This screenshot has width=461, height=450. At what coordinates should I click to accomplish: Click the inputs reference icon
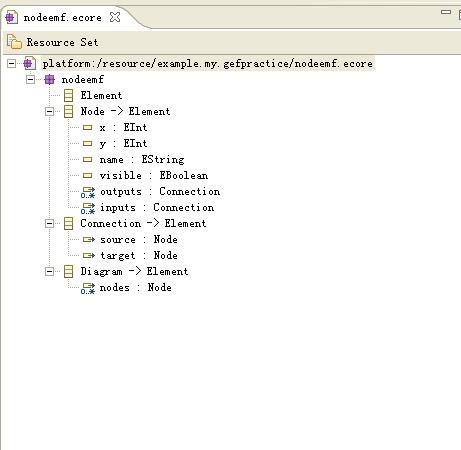(88, 208)
